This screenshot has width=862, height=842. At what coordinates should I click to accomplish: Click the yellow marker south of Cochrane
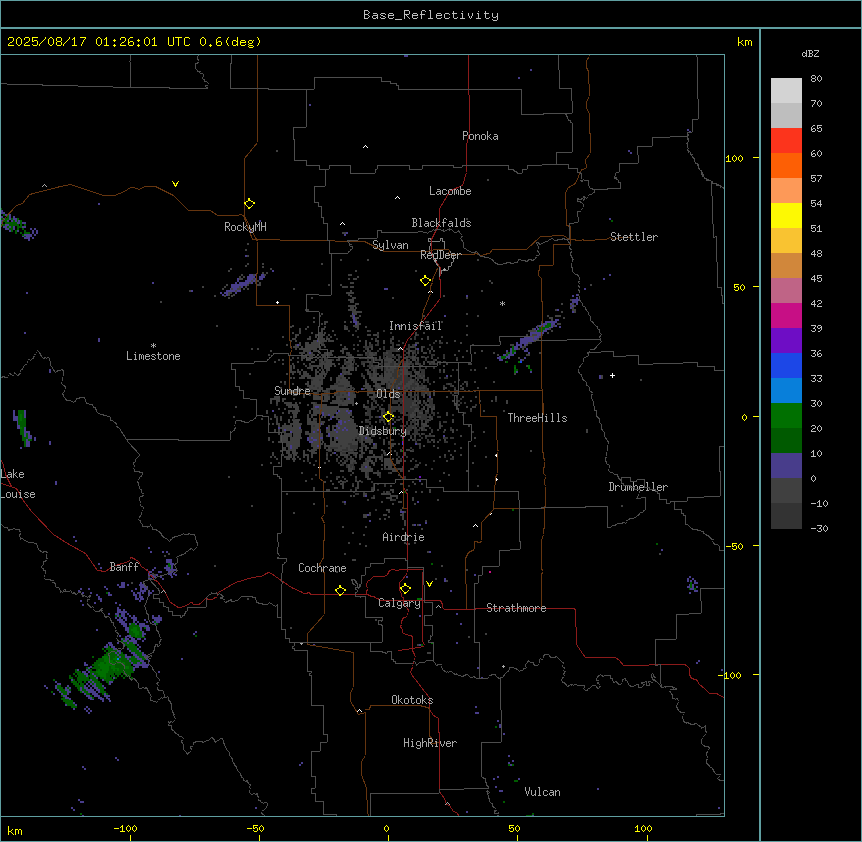point(340,590)
